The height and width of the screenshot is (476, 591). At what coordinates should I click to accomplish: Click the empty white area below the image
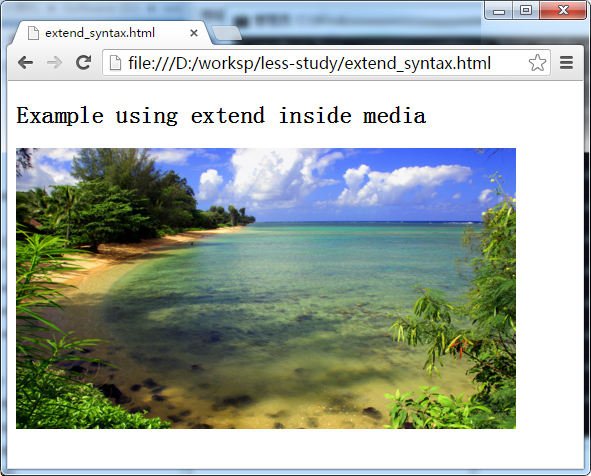(295, 448)
